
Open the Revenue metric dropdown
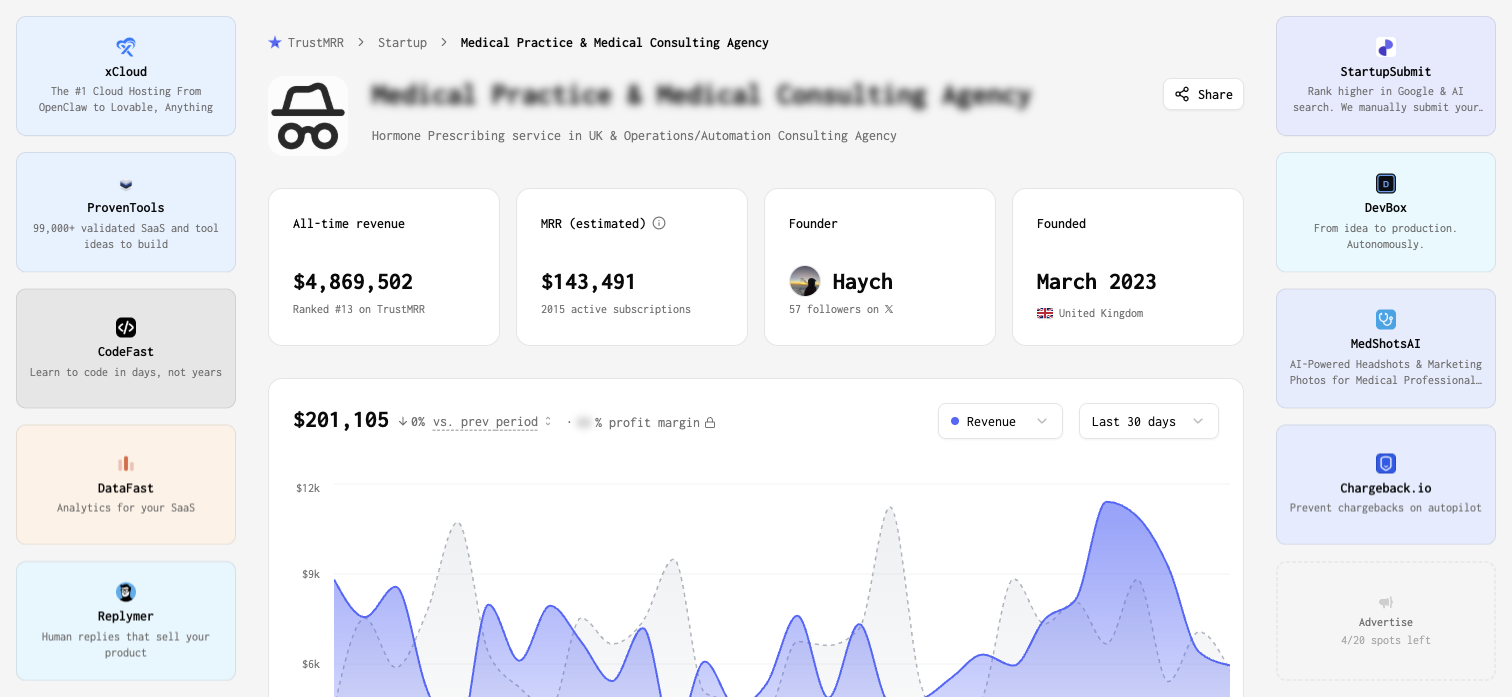click(x=999, y=421)
